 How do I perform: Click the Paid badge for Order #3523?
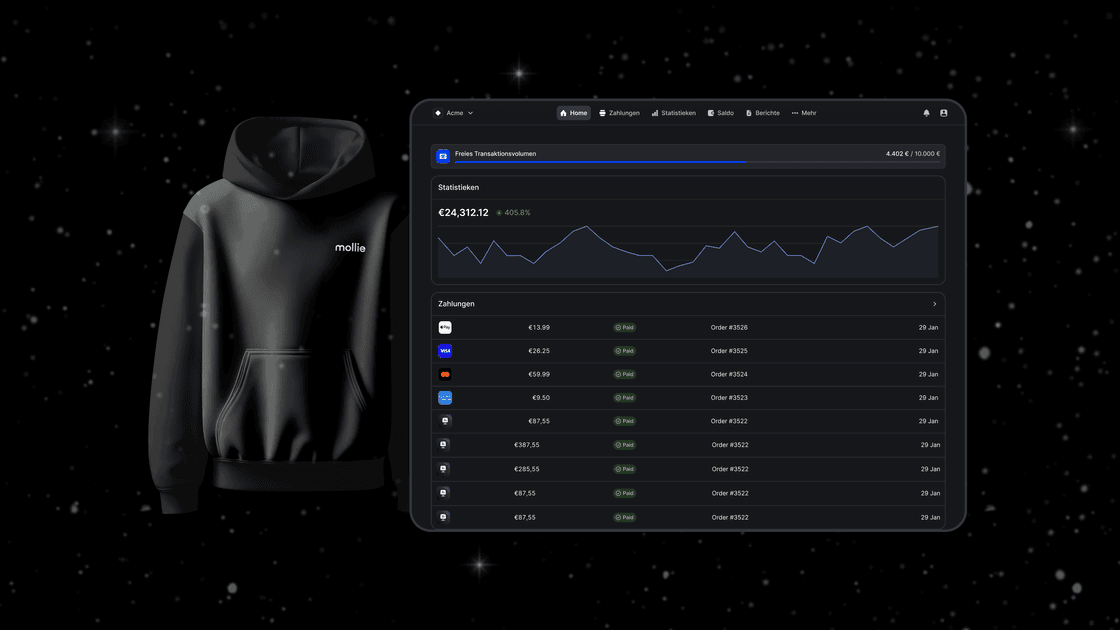tap(624, 398)
